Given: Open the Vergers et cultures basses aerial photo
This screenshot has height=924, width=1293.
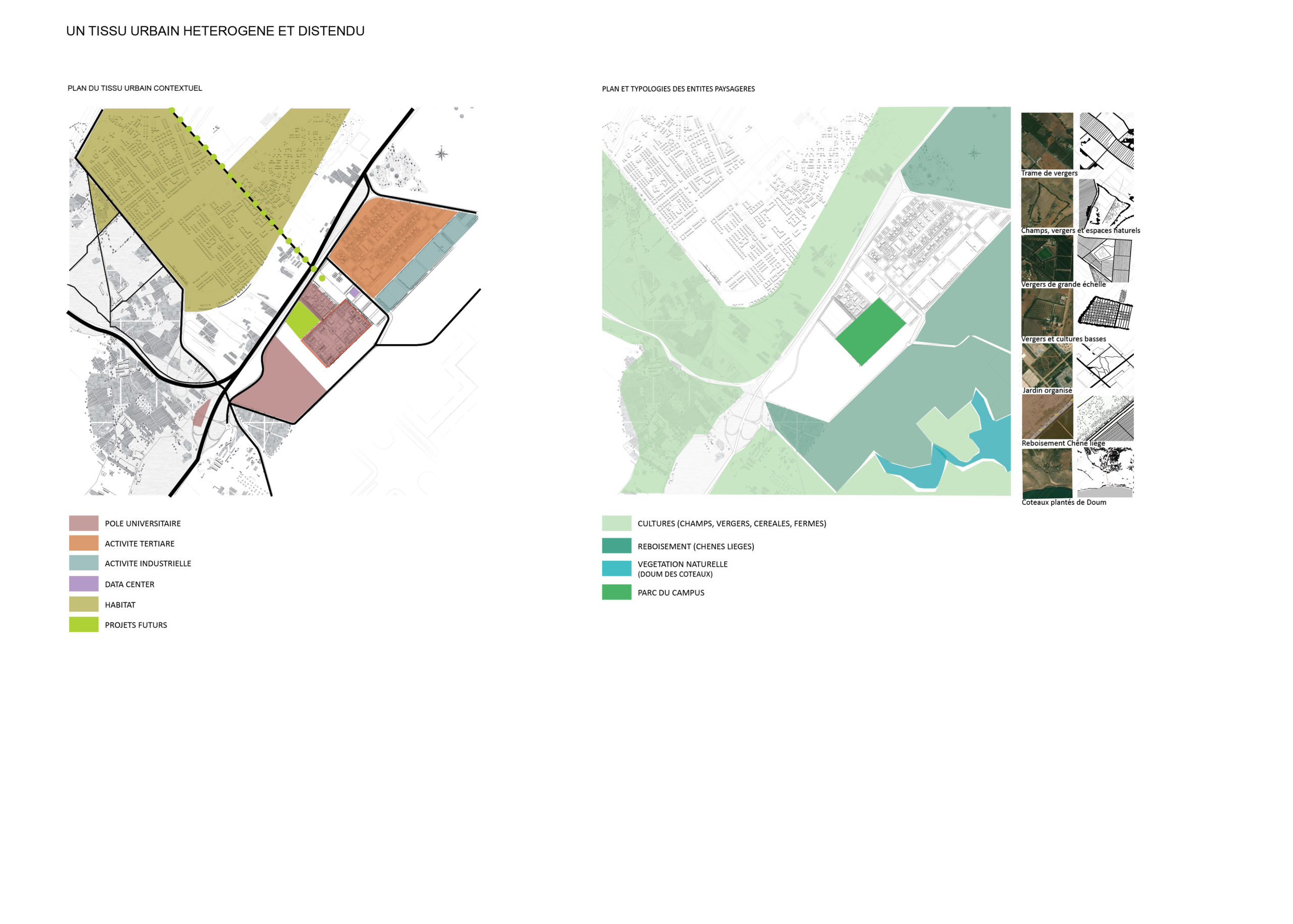Looking at the screenshot, I should point(1047,312).
